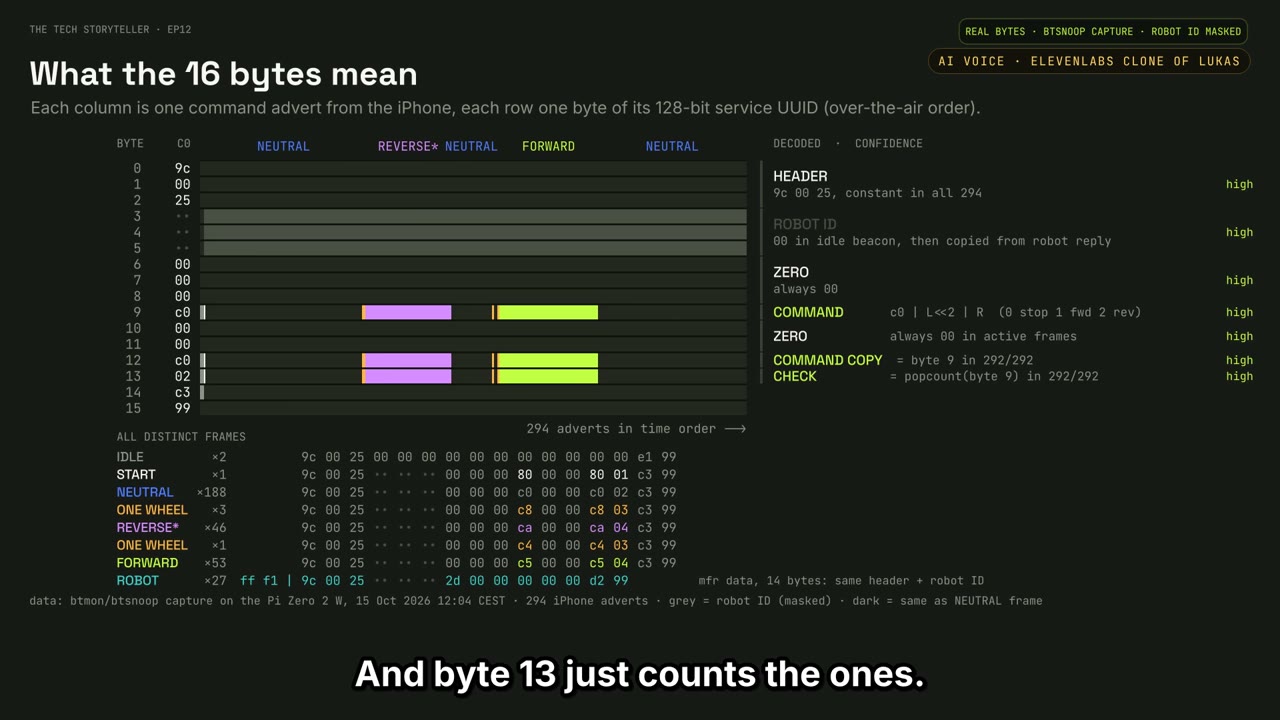Click the grey masked bar in byte 4 row

(x=475, y=233)
